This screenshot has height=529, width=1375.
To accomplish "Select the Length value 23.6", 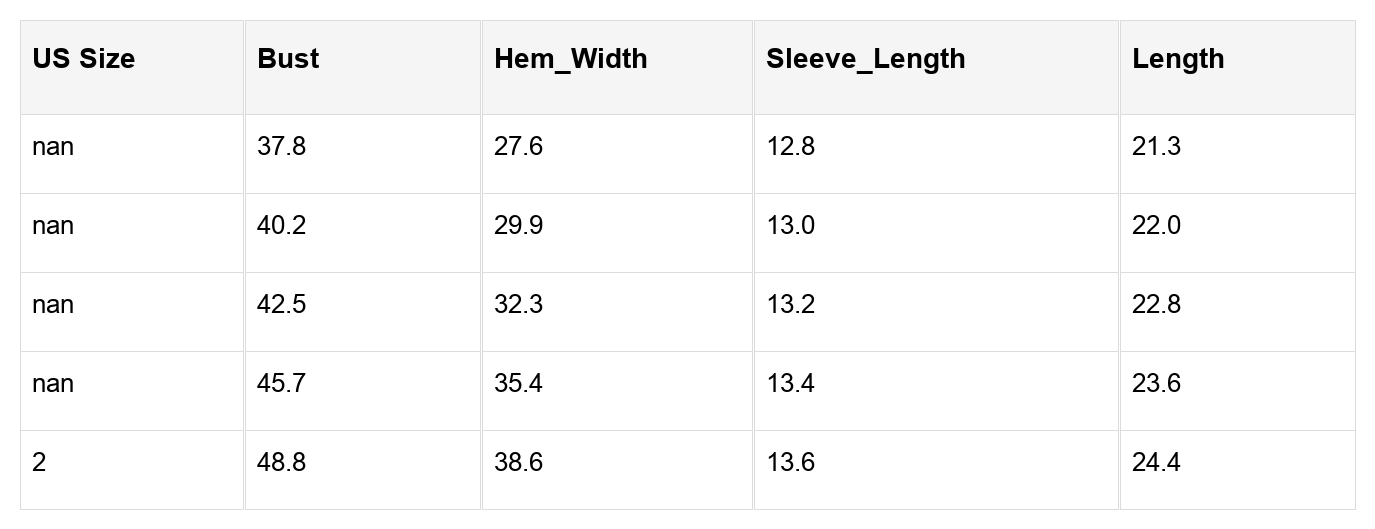I will 1156,384.
